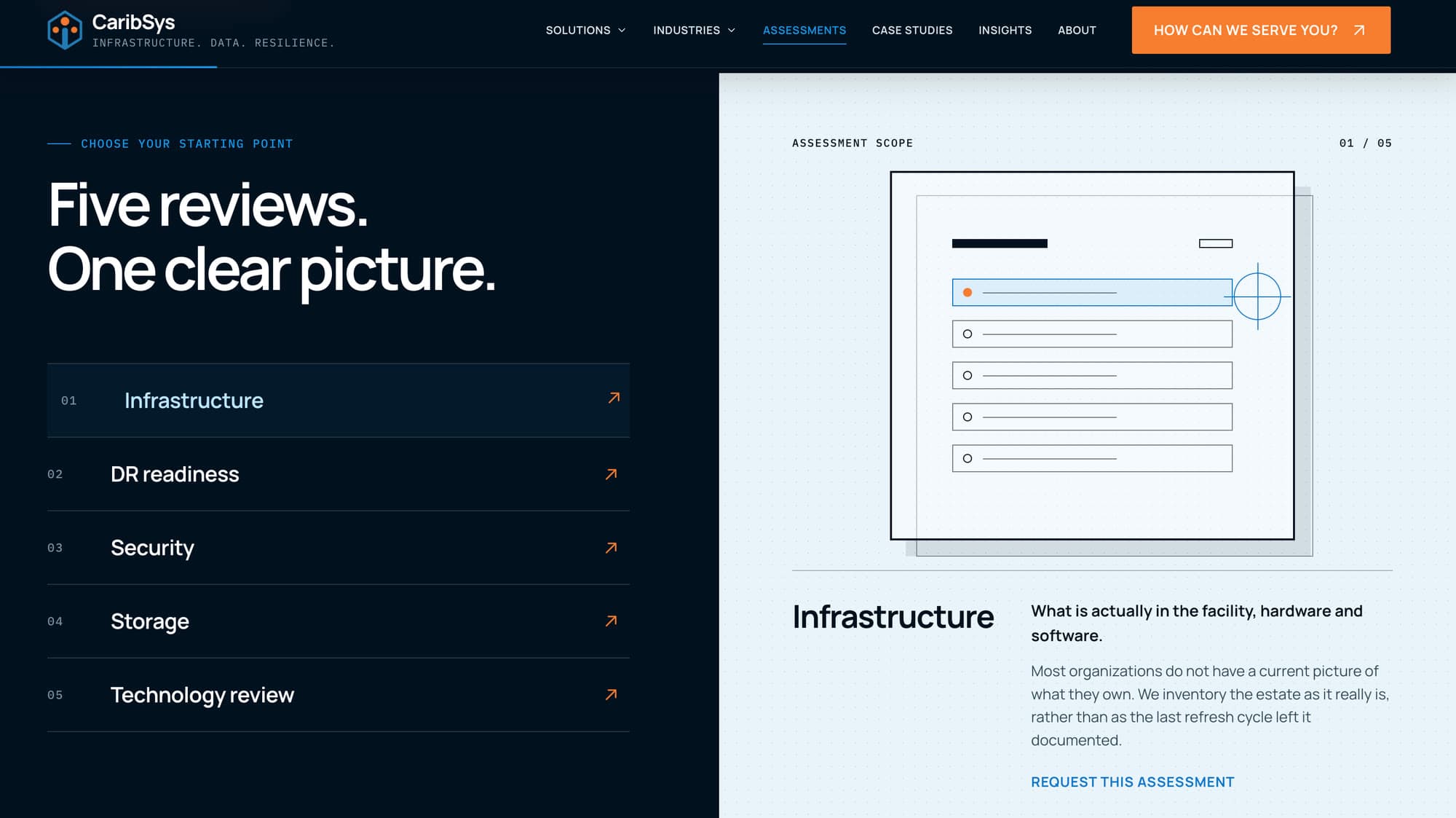The image size is (1456, 818).
Task: Open the Assessments nav item
Action: coord(804,31)
